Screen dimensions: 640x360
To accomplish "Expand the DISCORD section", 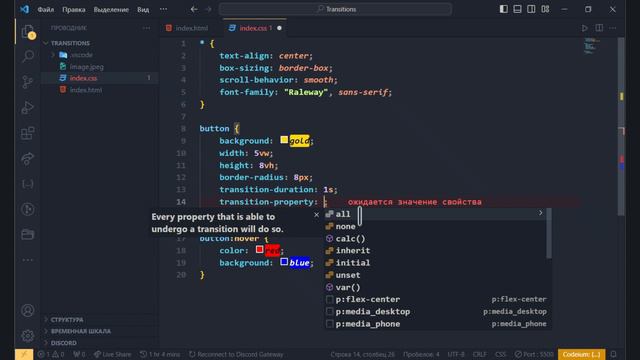I will [x=64, y=343].
